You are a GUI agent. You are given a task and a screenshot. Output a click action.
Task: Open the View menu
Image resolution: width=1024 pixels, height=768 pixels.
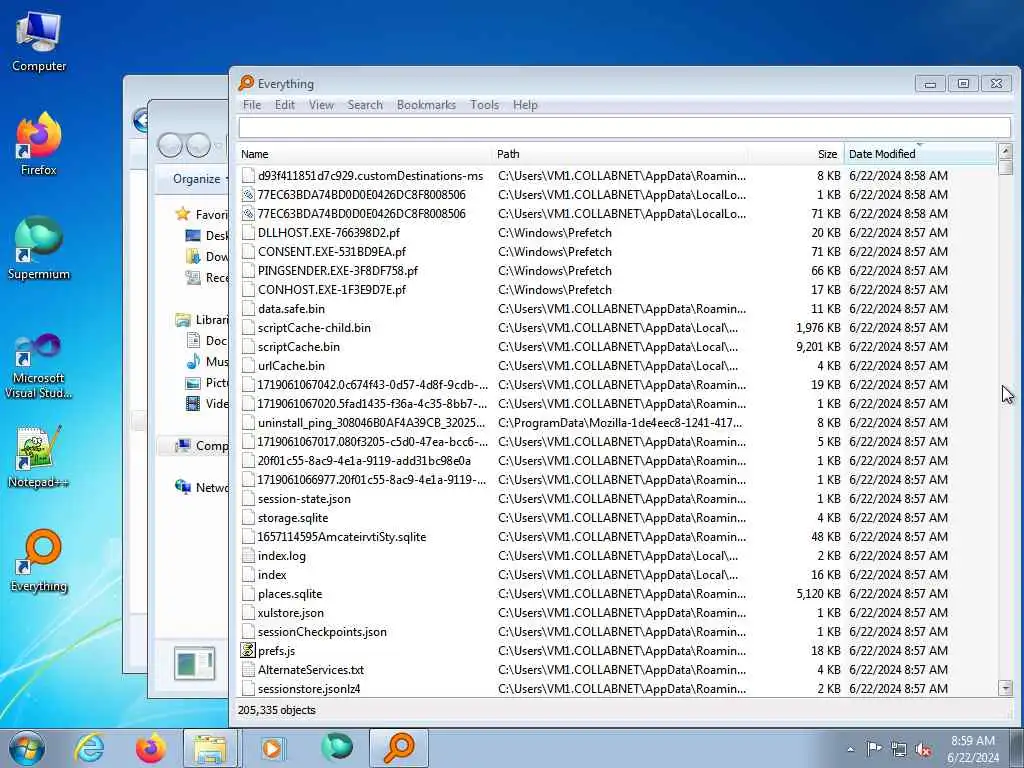pos(321,104)
